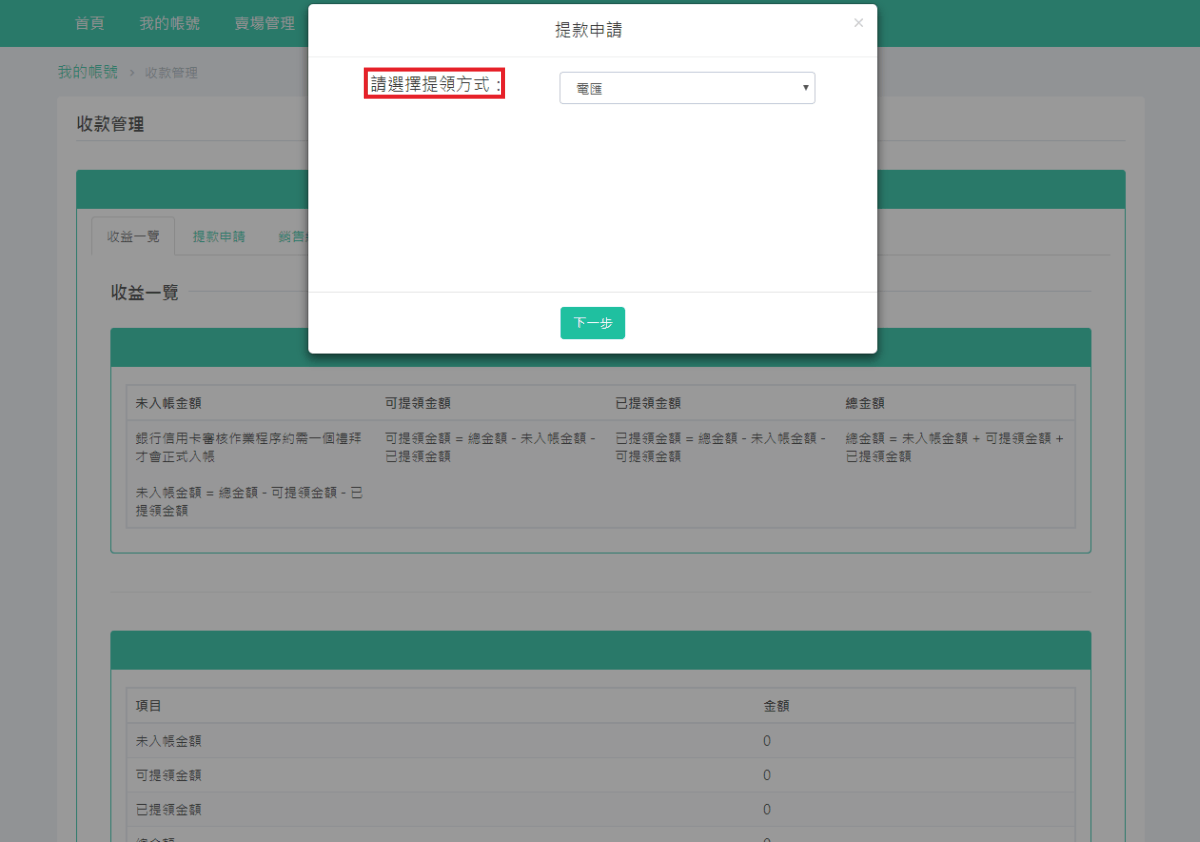1200x842 pixels.
Task: Close the 提款申請 dialog
Action: [858, 22]
